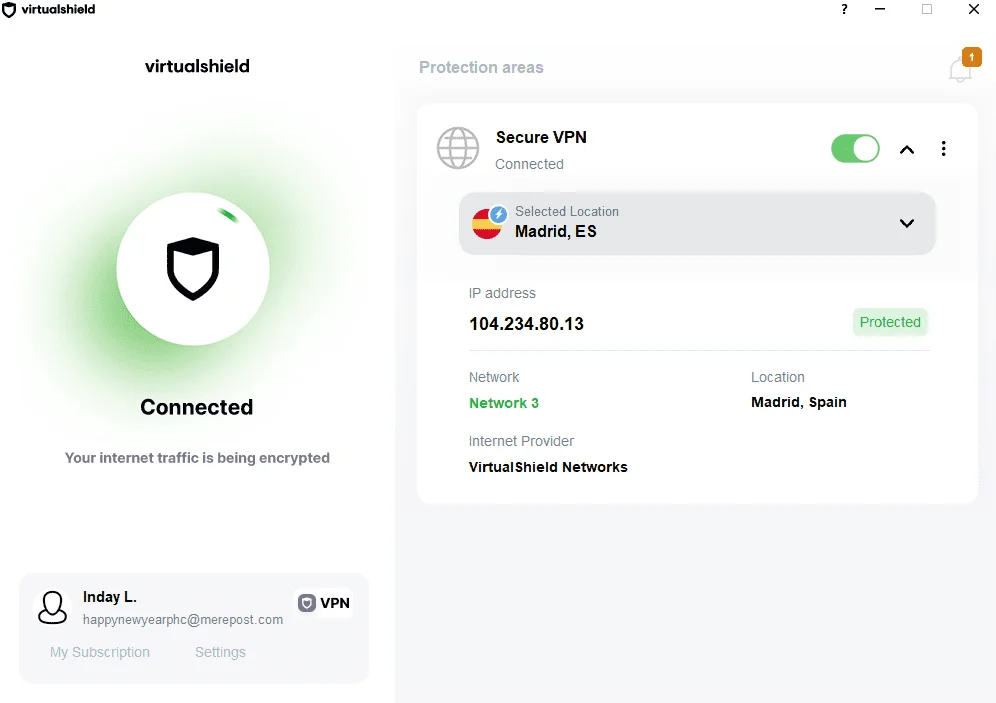Click the Protection areas heading
Image resolution: width=996 pixels, height=703 pixels.
coord(481,67)
